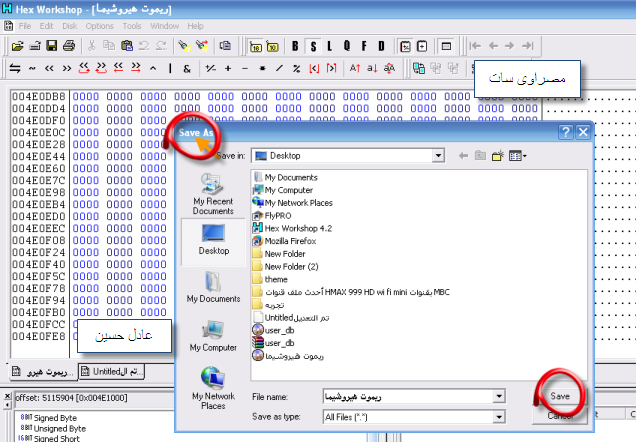Open the Disk menu

click(x=69, y=26)
